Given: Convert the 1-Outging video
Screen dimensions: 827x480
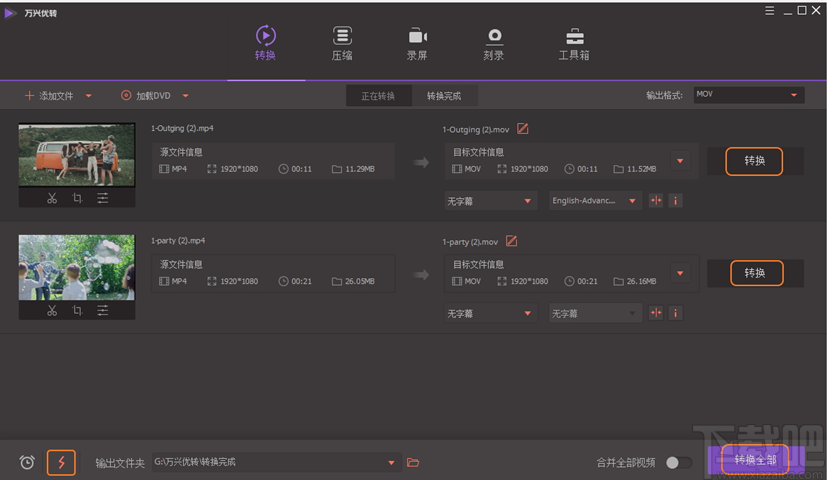Looking at the screenshot, I should tap(754, 161).
